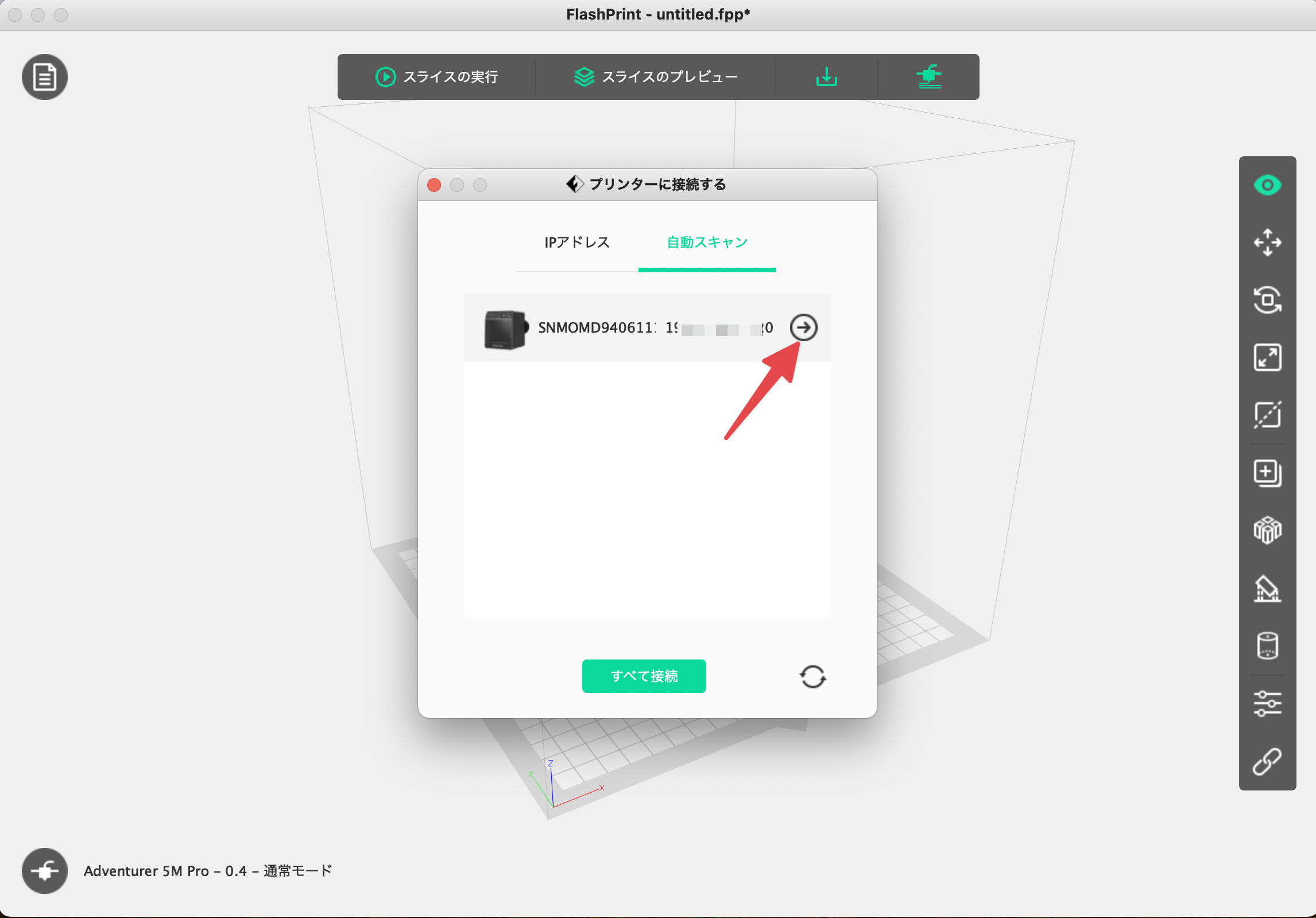Open the supports tool icon
Viewport: 1316px width, 918px height.
1267,589
